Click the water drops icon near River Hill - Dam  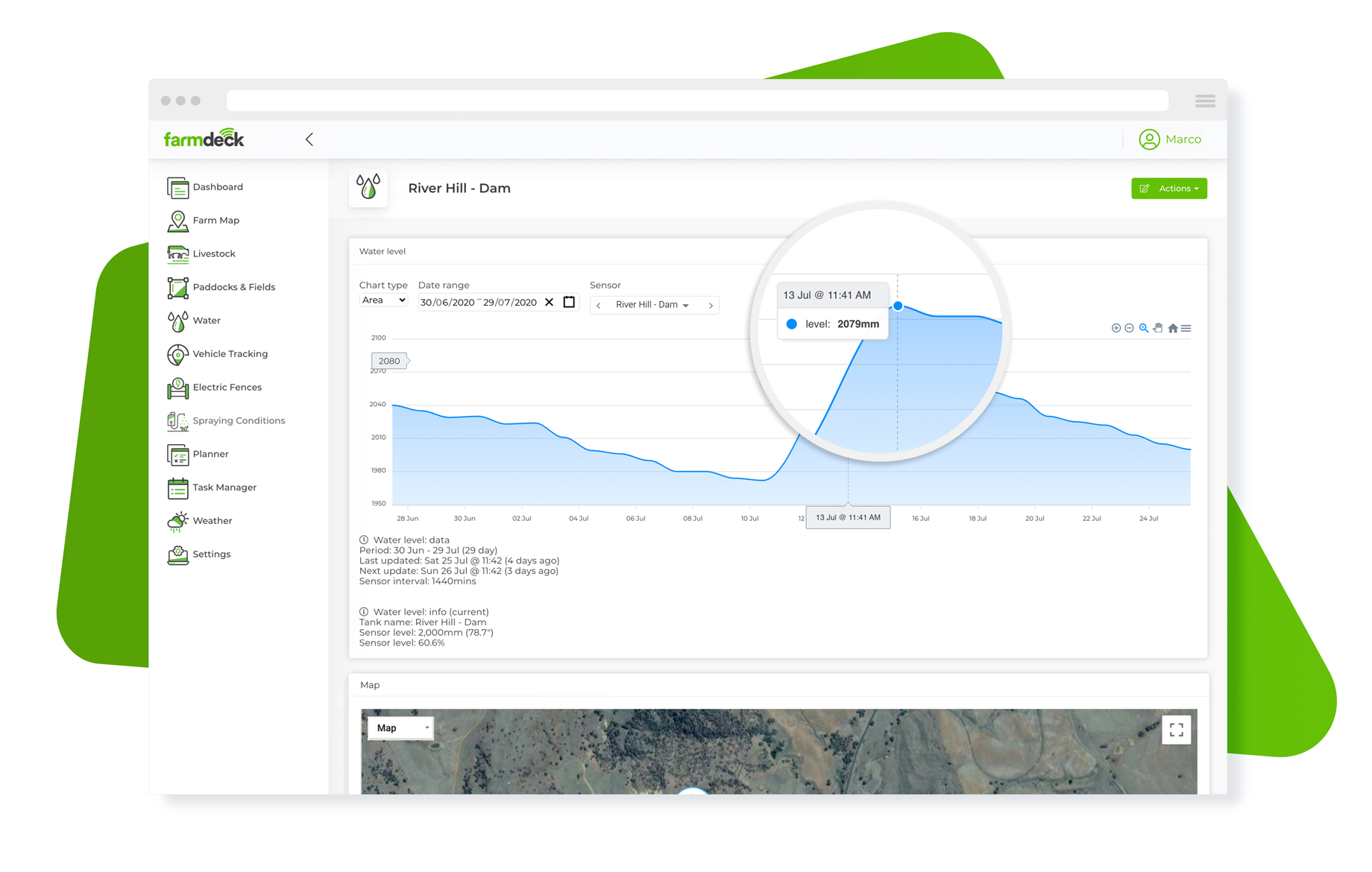368,188
